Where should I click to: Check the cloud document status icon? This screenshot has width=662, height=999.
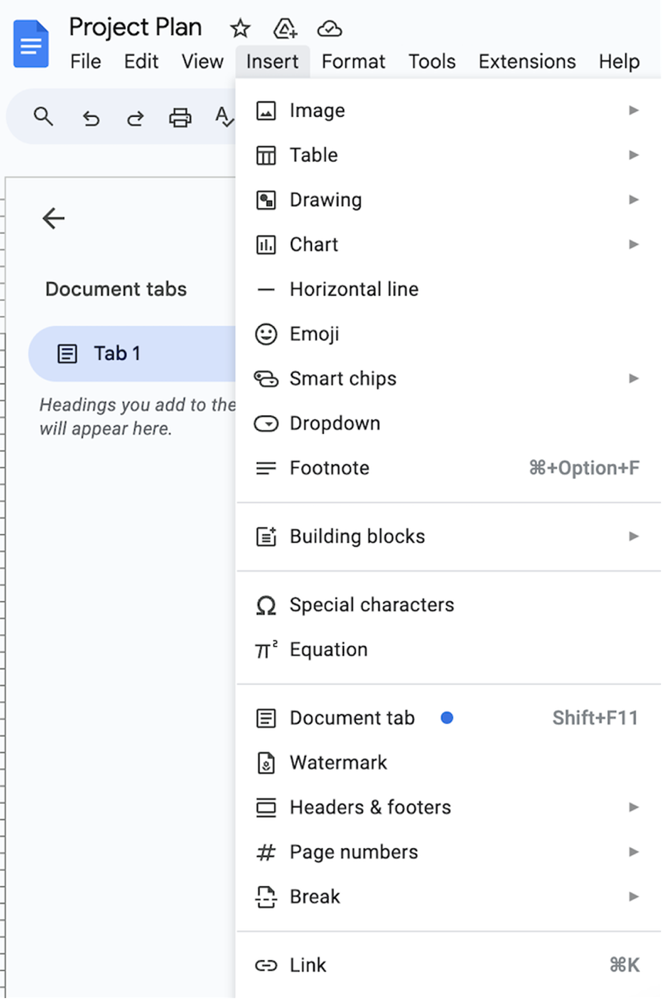coord(329,29)
